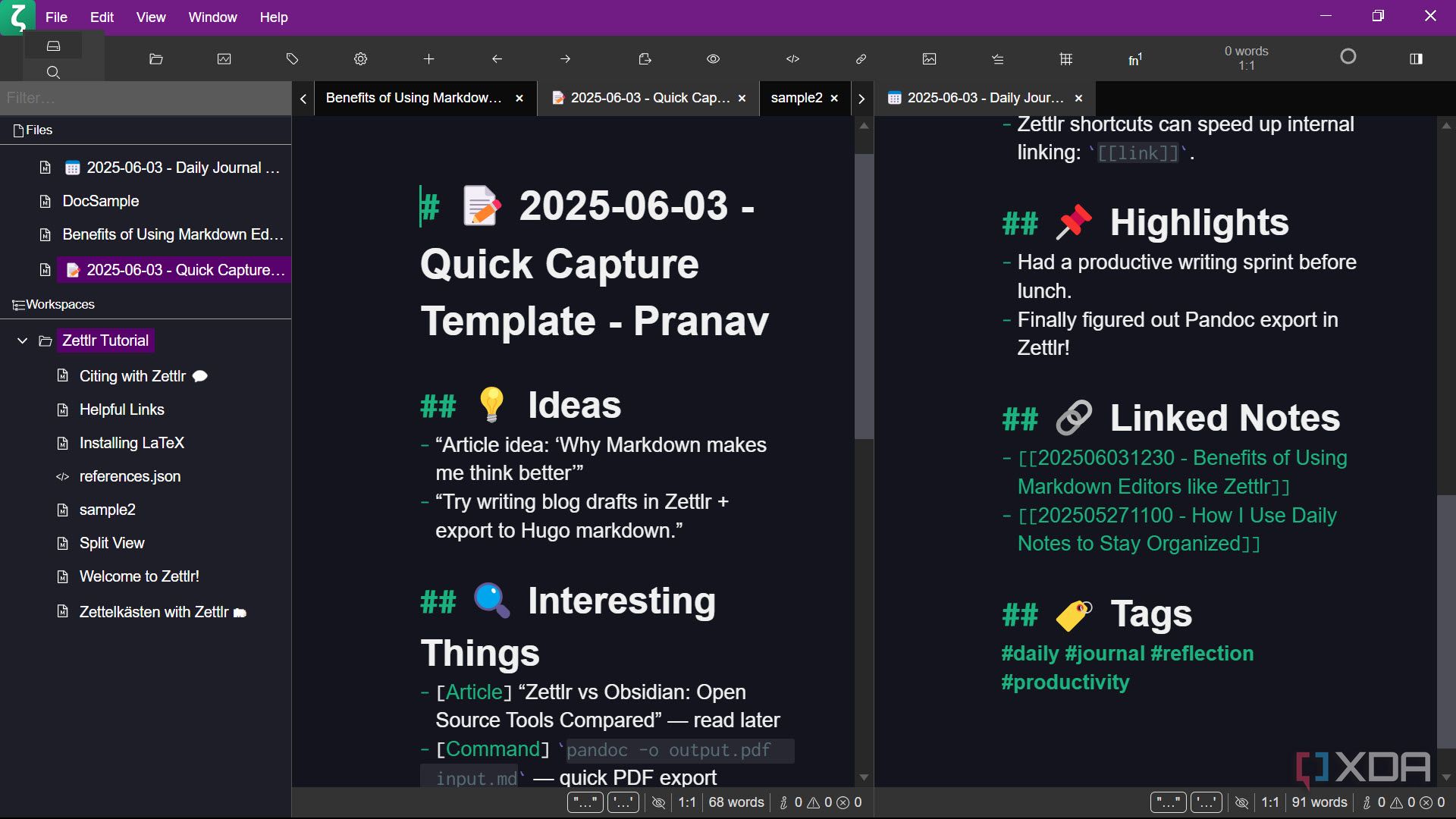Click the insert link icon
The width and height of the screenshot is (1456, 819).
pyautogui.click(x=861, y=59)
